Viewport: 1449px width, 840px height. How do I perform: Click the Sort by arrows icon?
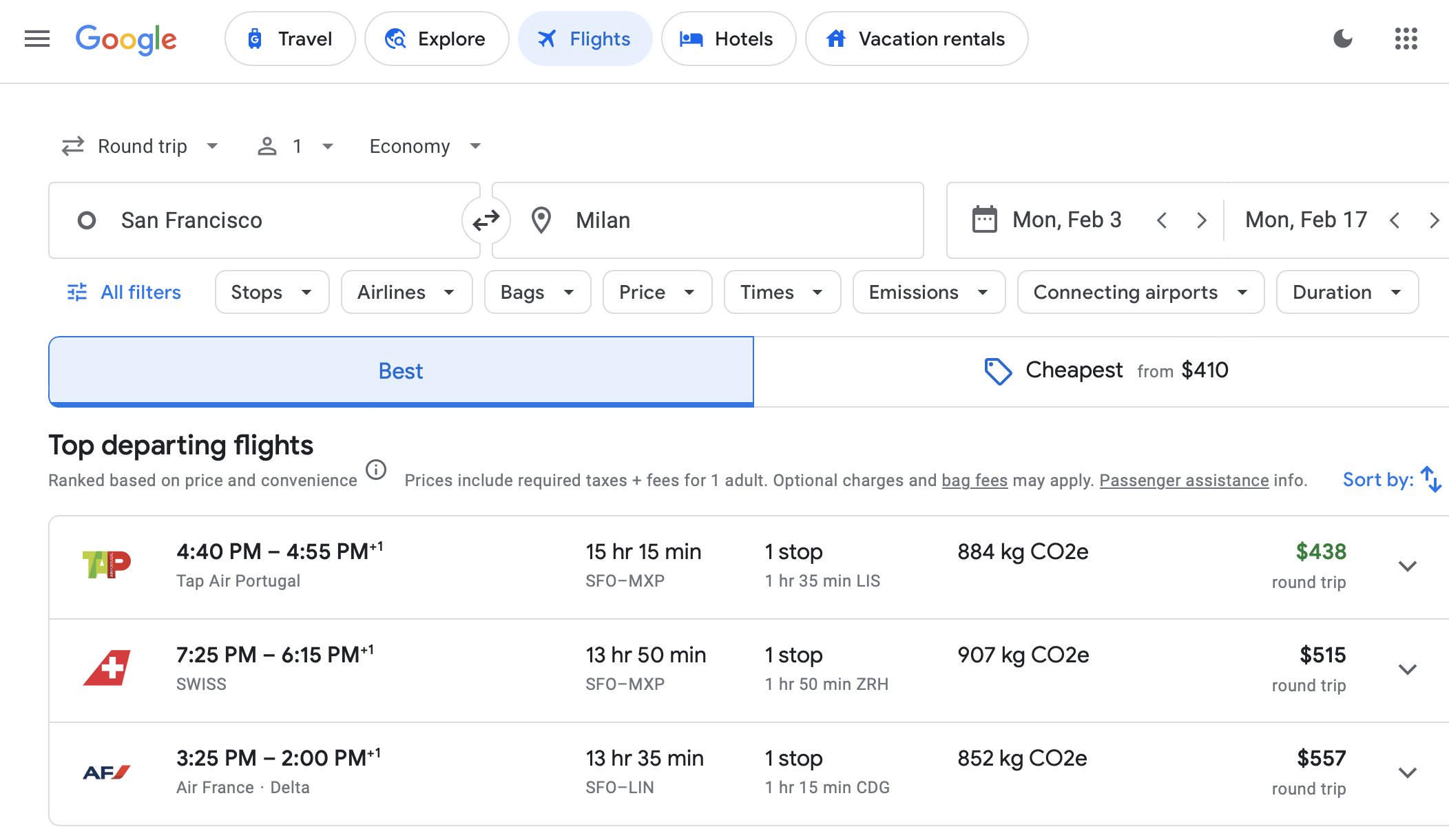tap(1431, 479)
